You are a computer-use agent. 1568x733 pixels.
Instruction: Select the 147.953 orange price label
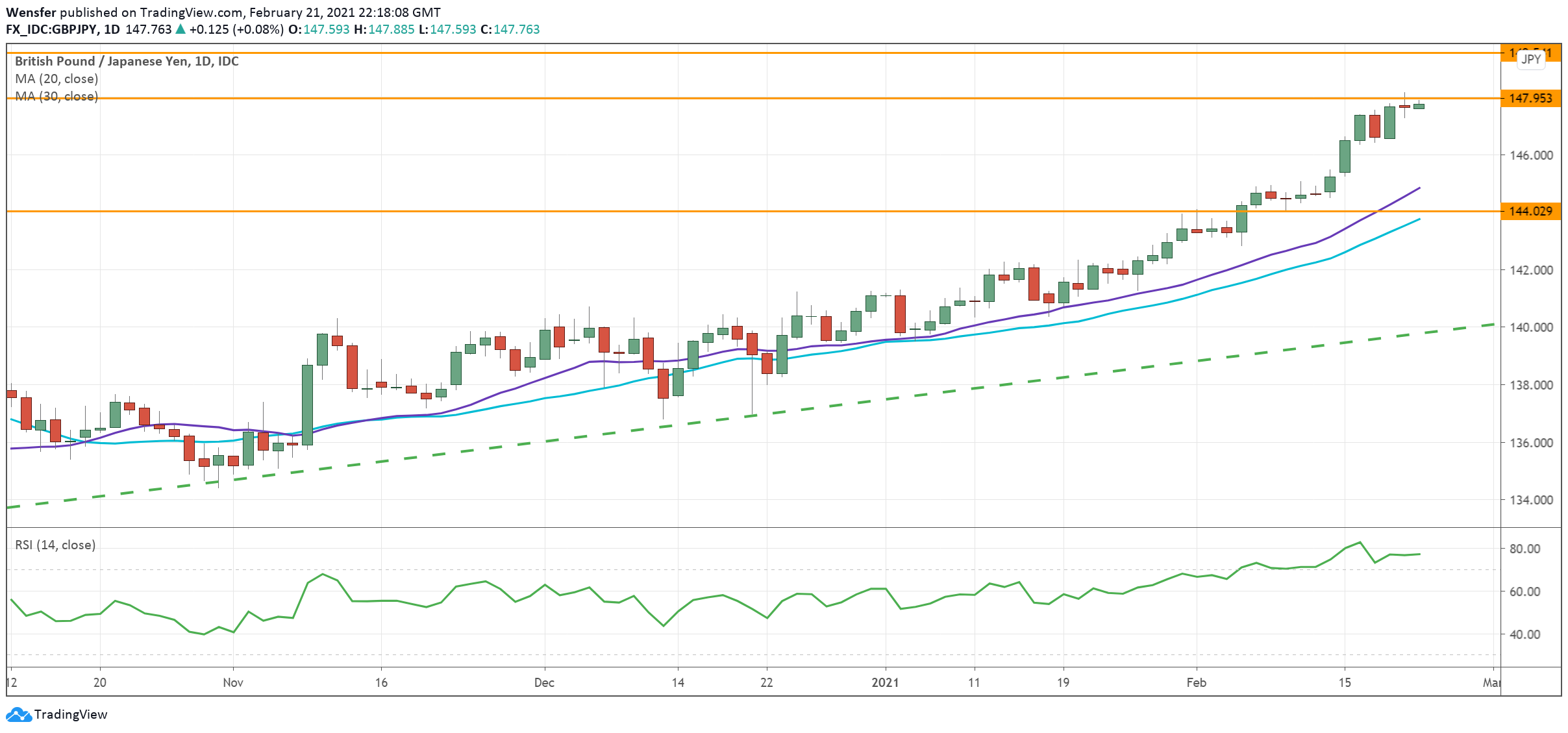pos(1530,98)
